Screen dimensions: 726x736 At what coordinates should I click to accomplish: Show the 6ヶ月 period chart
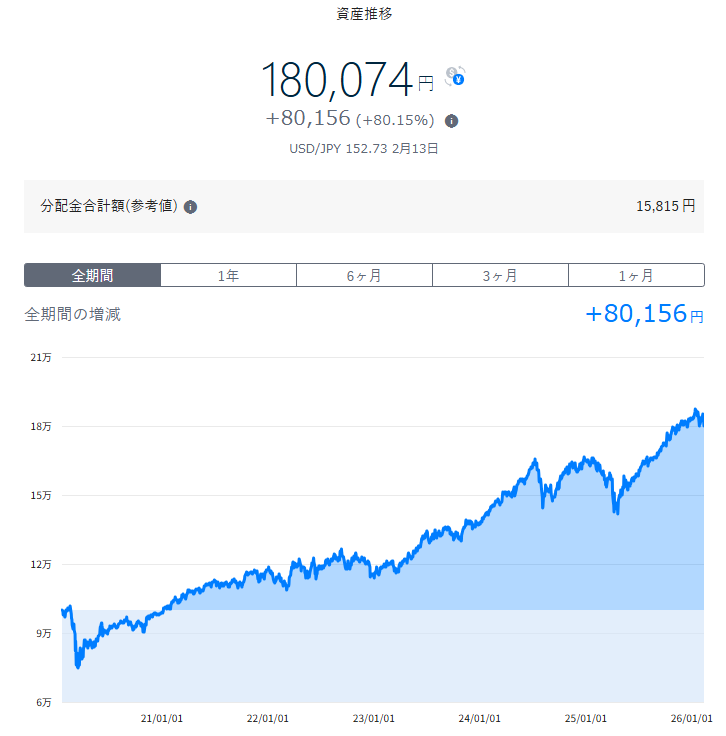pos(364,276)
